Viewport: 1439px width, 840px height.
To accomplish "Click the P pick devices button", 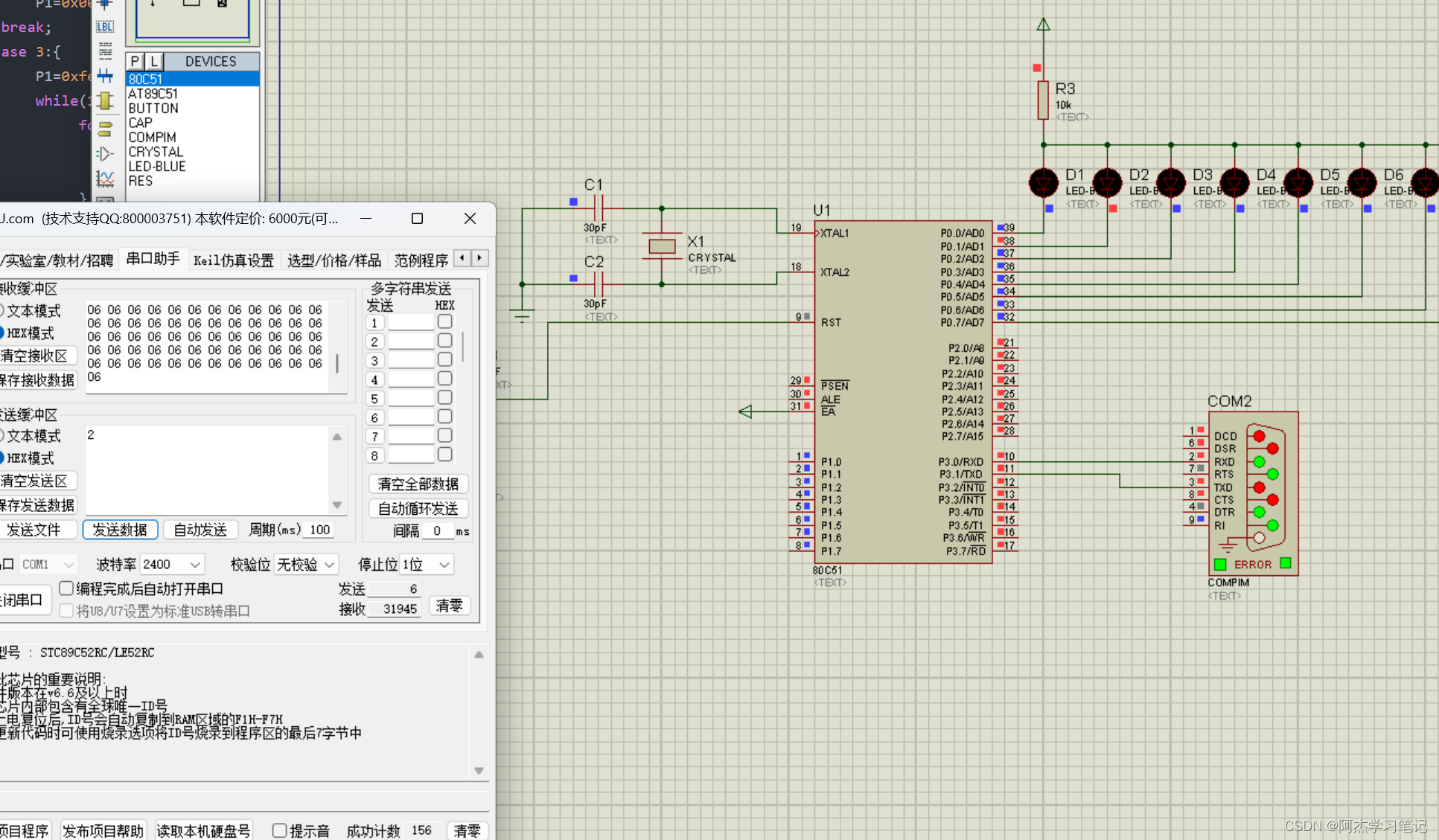I will [x=135, y=62].
